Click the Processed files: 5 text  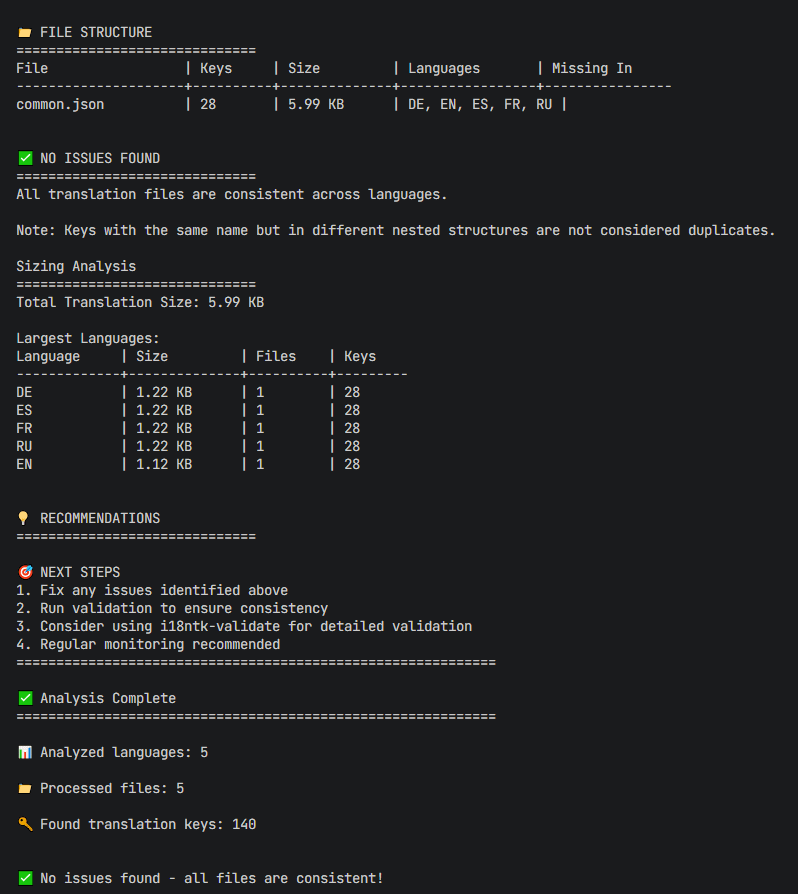[112, 788]
